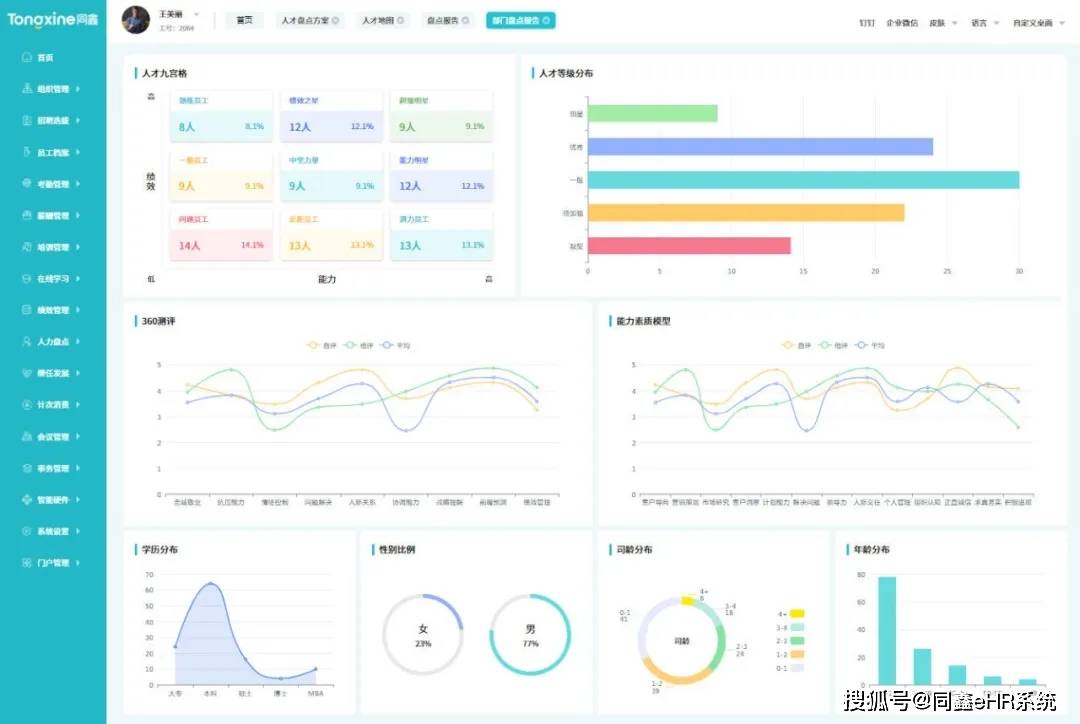The image size is (1080, 724).
Task: Click the 钉钉 link in top bar
Action: 867,22
